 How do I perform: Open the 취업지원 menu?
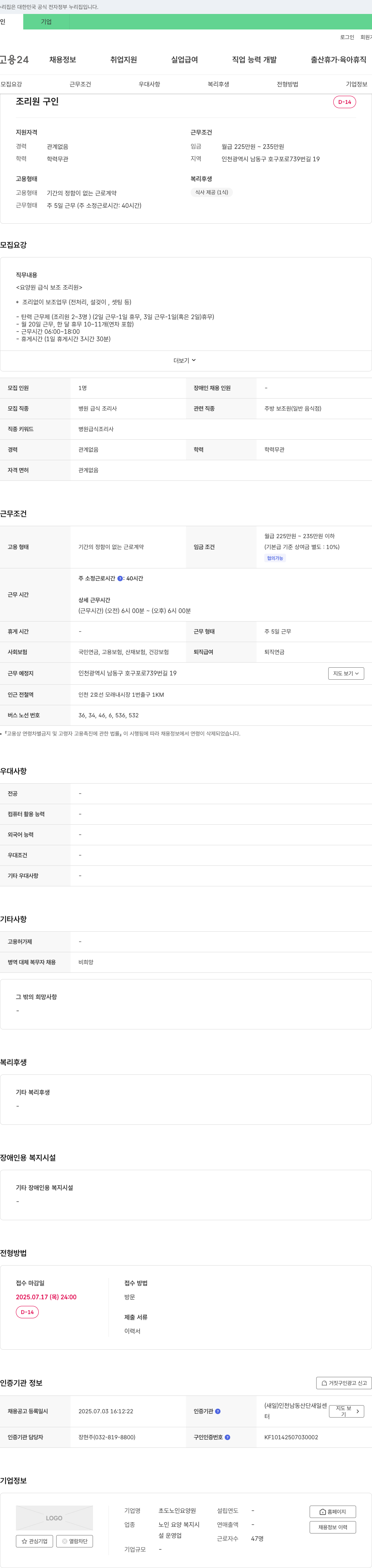(123, 60)
